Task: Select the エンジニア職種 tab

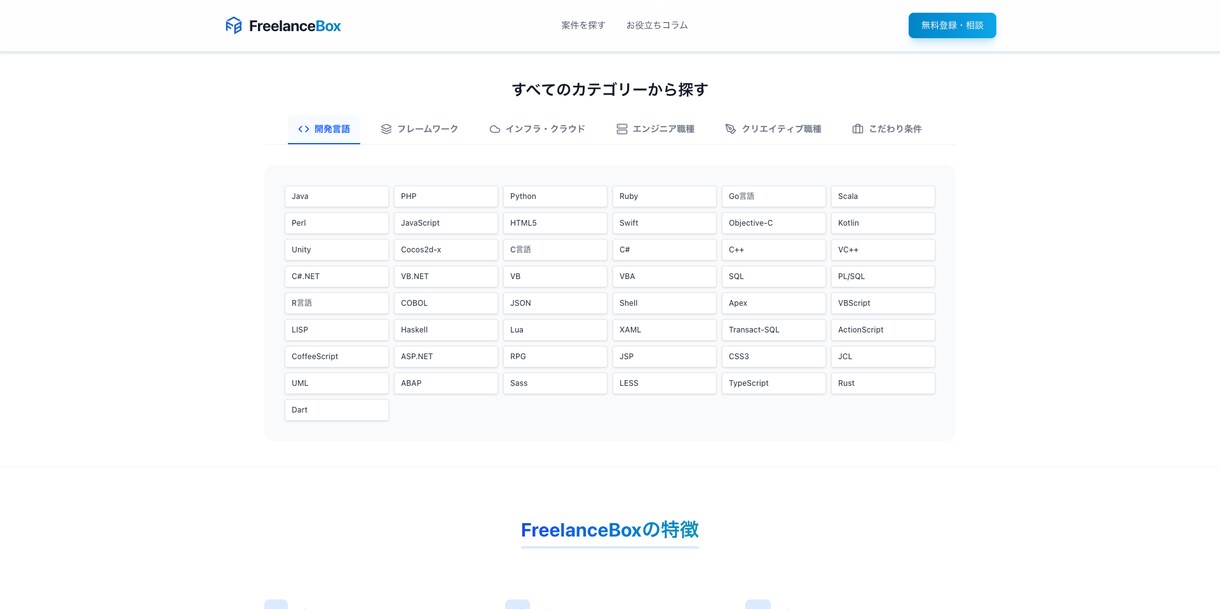Action: pyautogui.click(x=656, y=129)
